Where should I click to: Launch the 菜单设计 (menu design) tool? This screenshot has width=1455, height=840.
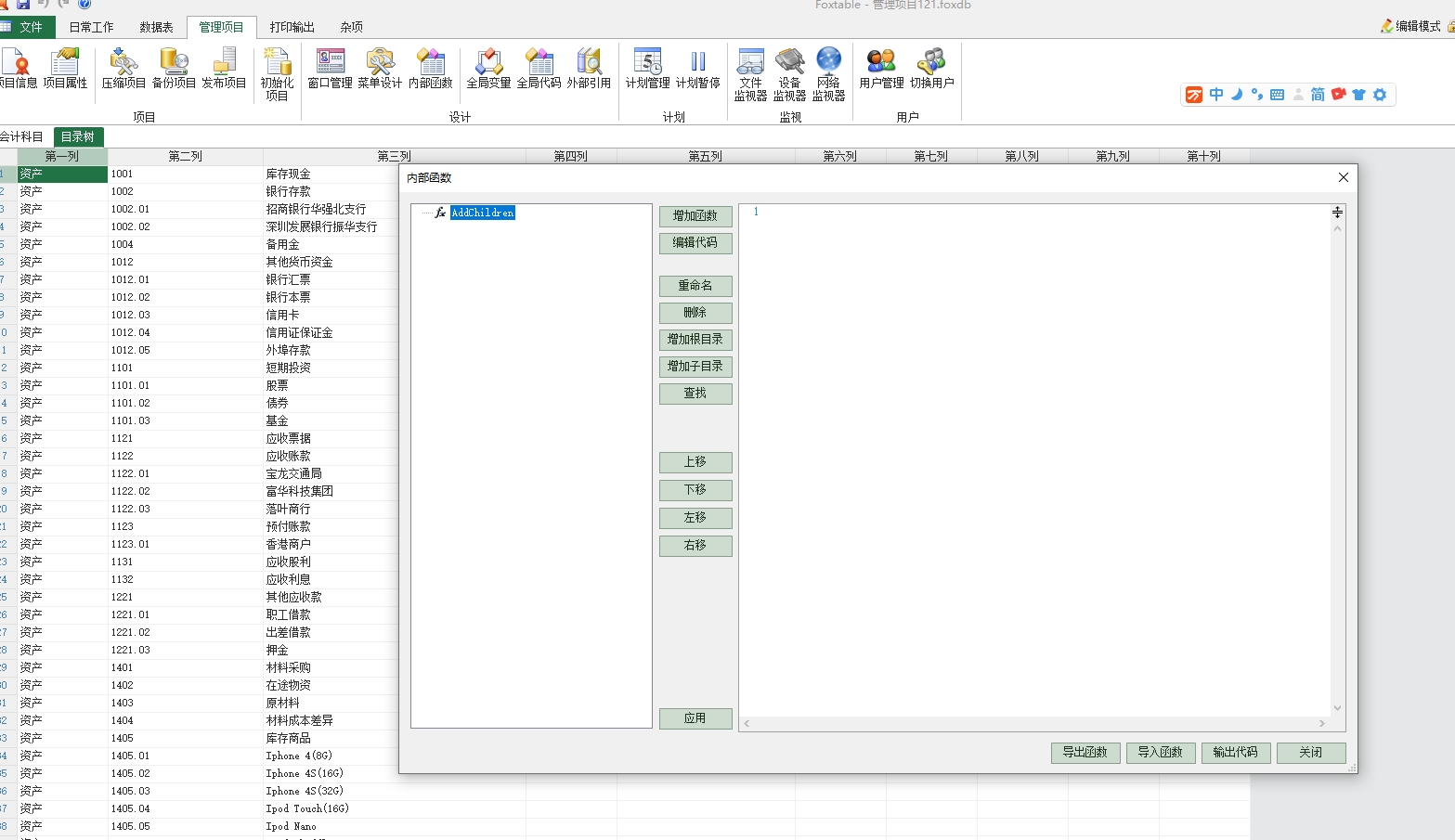tap(380, 69)
